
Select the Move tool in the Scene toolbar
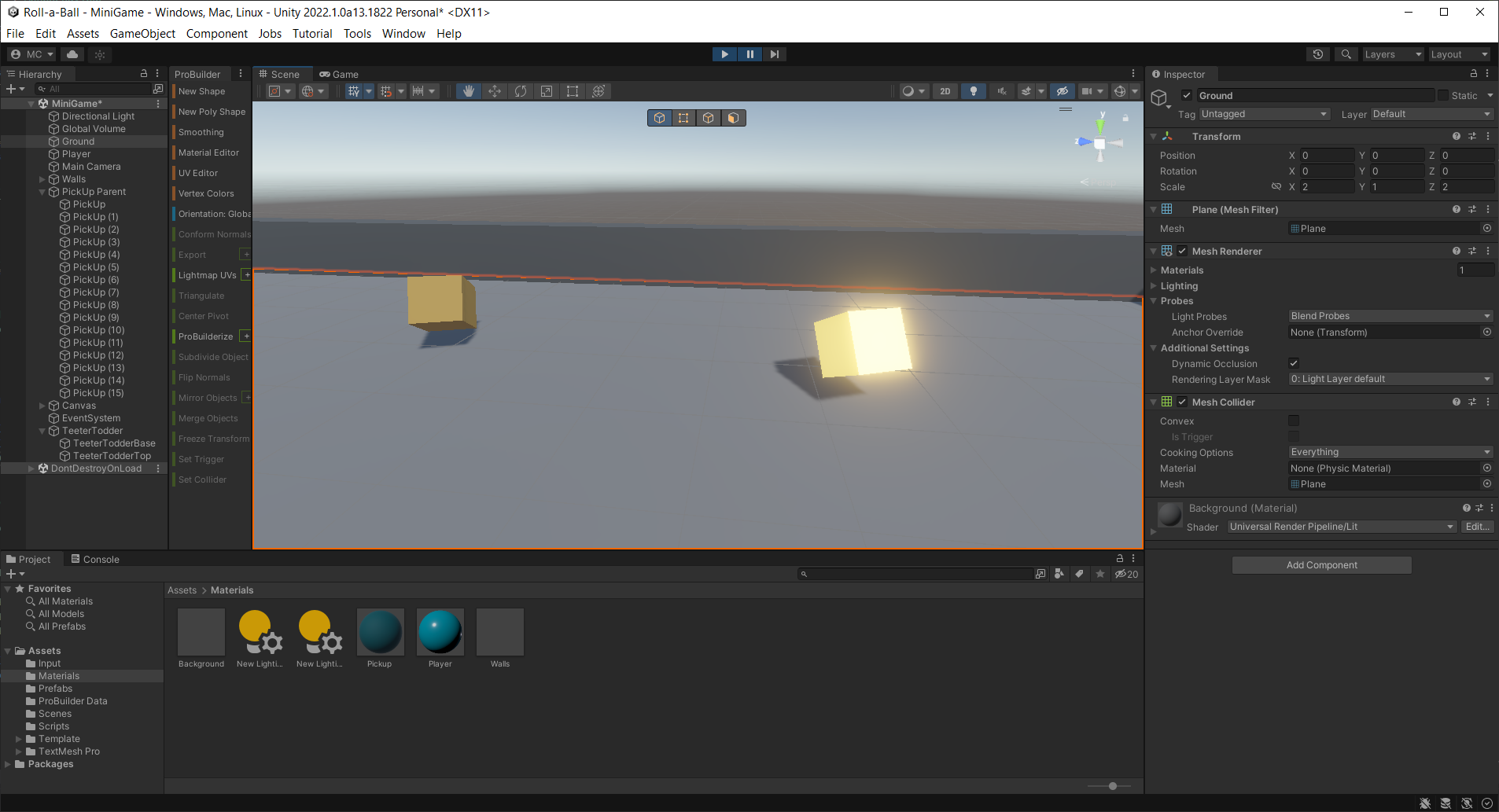[495, 91]
